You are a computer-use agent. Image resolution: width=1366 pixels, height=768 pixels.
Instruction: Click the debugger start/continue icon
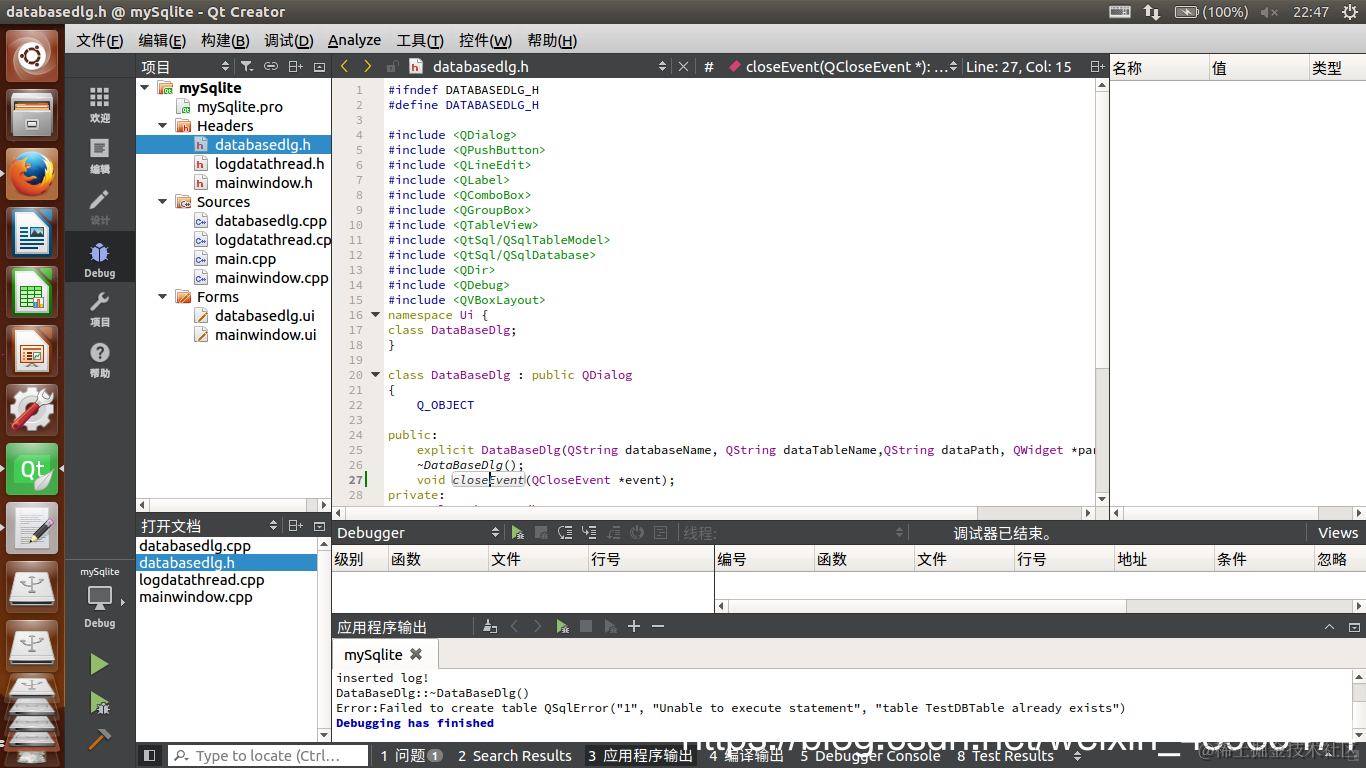pyautogui.click(x=517, y=533)
